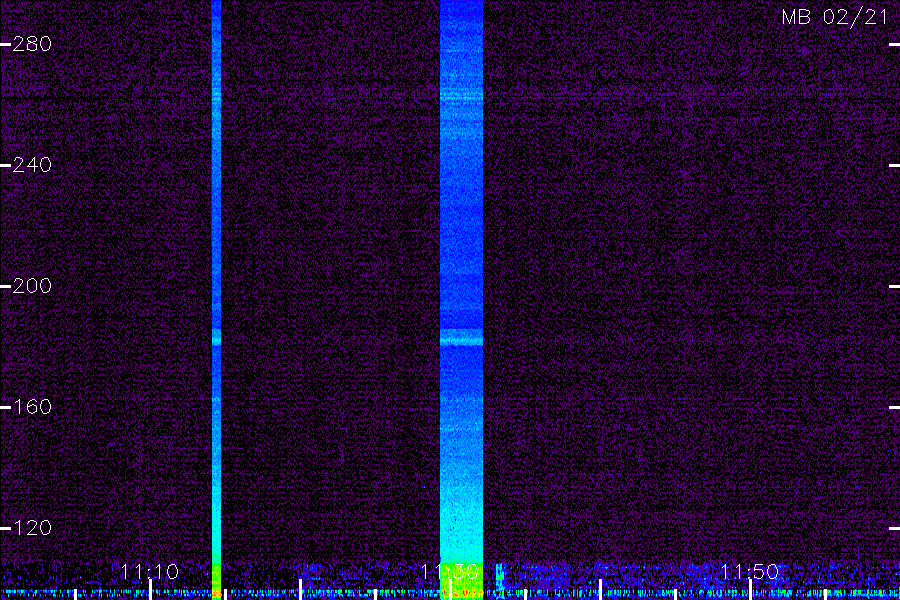900x600 pixels.
Task: Select the wide blue vertical signal band
Action: (461, 300)
